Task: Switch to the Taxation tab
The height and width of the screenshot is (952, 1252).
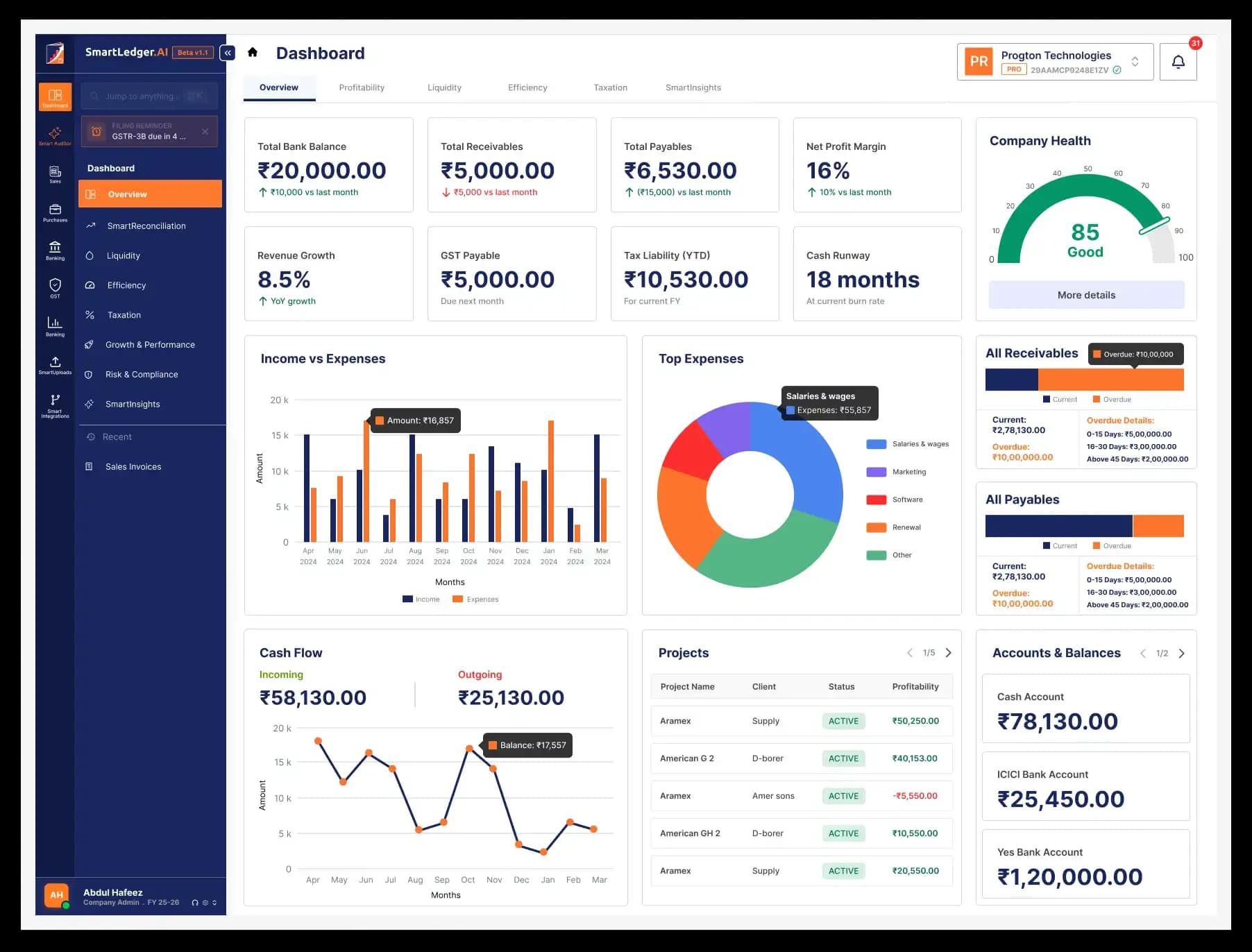Action: point(610,87)
